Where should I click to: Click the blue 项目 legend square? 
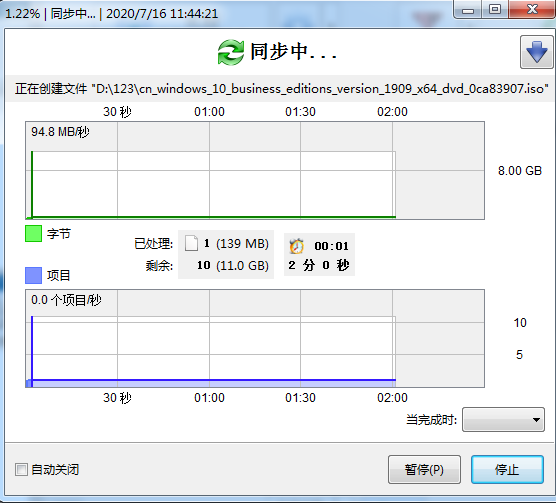point(33,275)
